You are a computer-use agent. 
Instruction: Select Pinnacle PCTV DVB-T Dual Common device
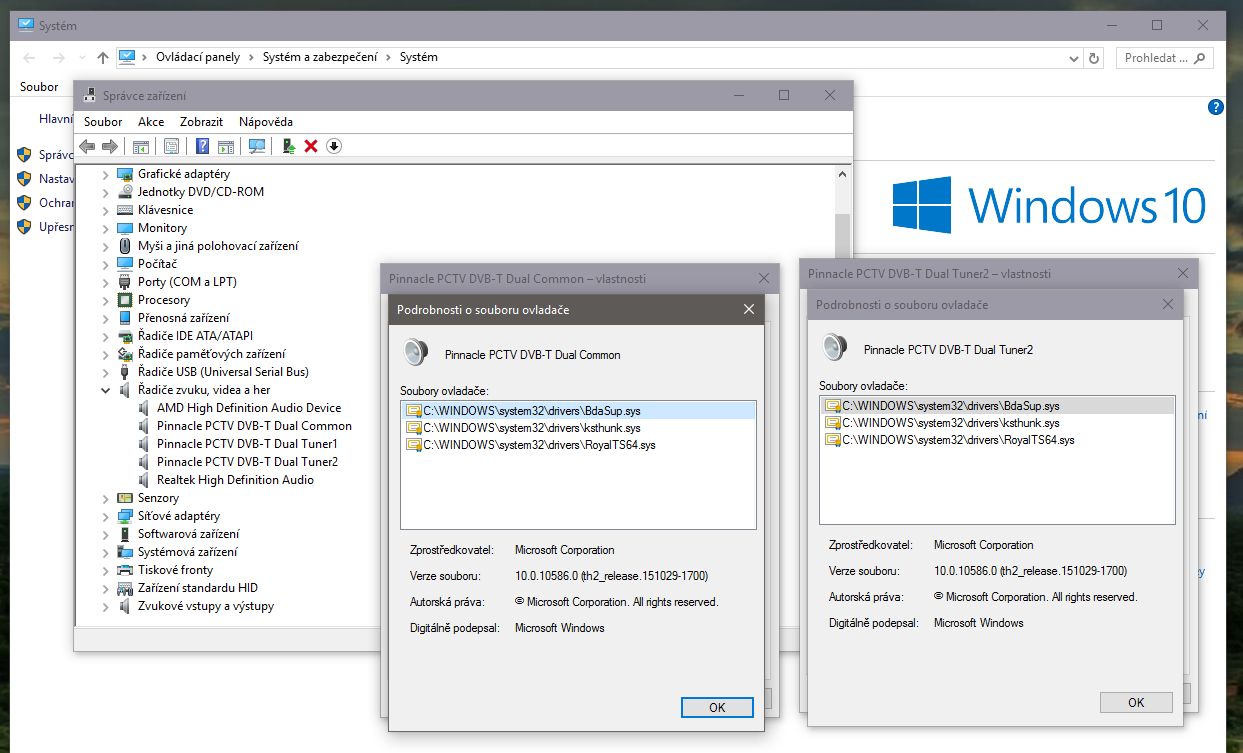(x=254, y=426)
